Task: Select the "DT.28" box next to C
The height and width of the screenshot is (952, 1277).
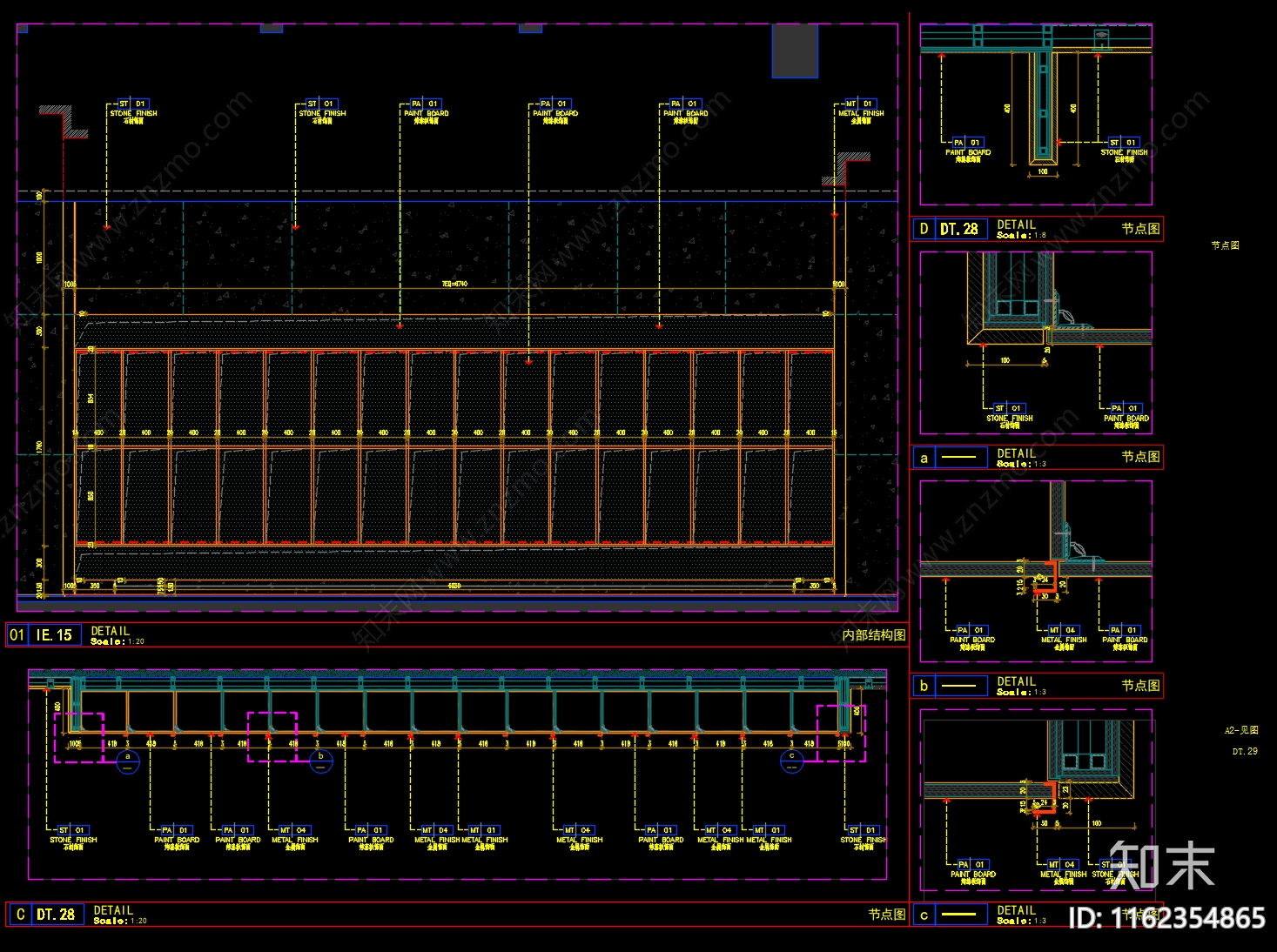Action: pos(57,915)
